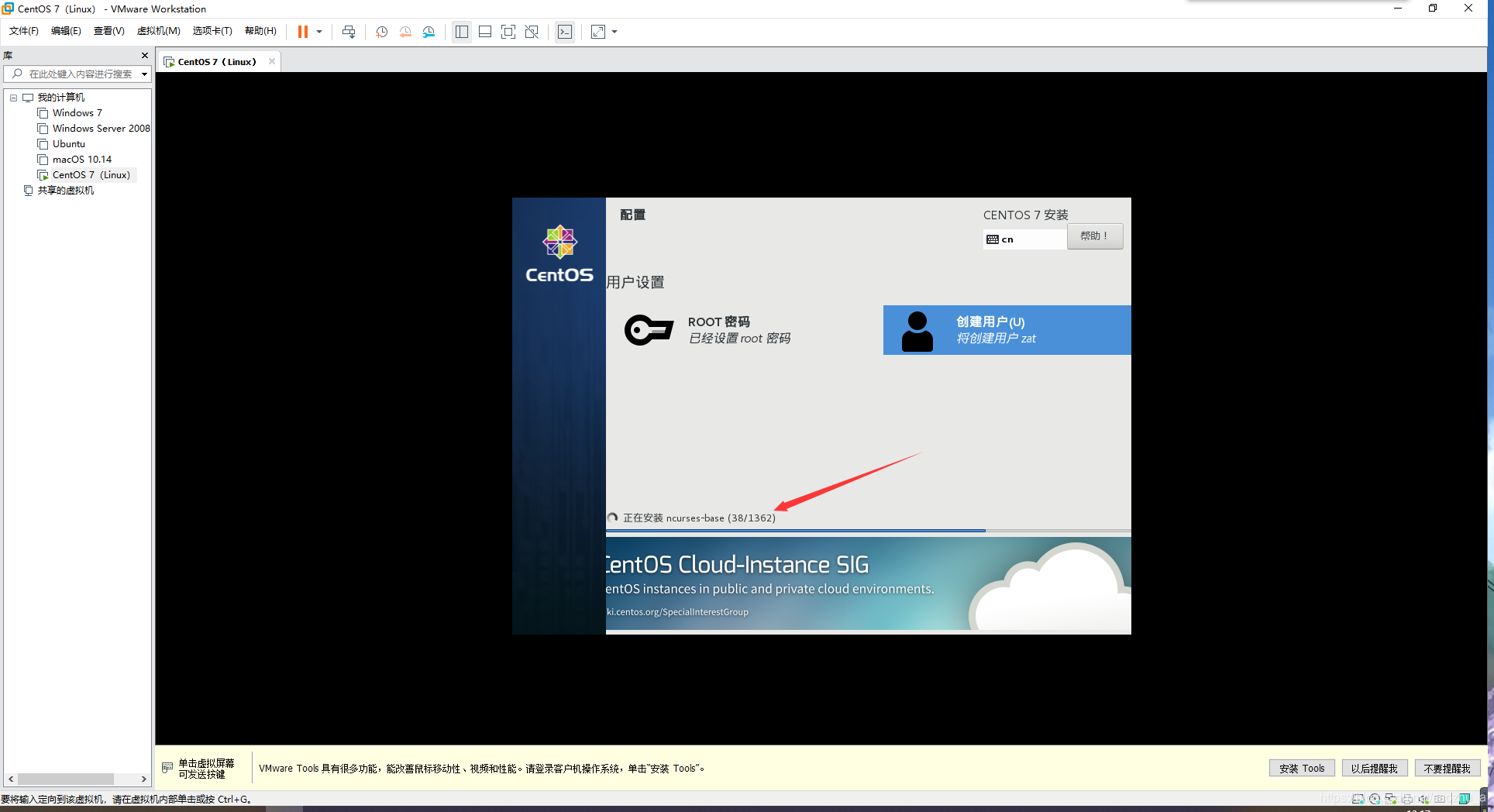The image size is (1494, 812).
Task: Click the network adapter status icon
Action: 1391,799
